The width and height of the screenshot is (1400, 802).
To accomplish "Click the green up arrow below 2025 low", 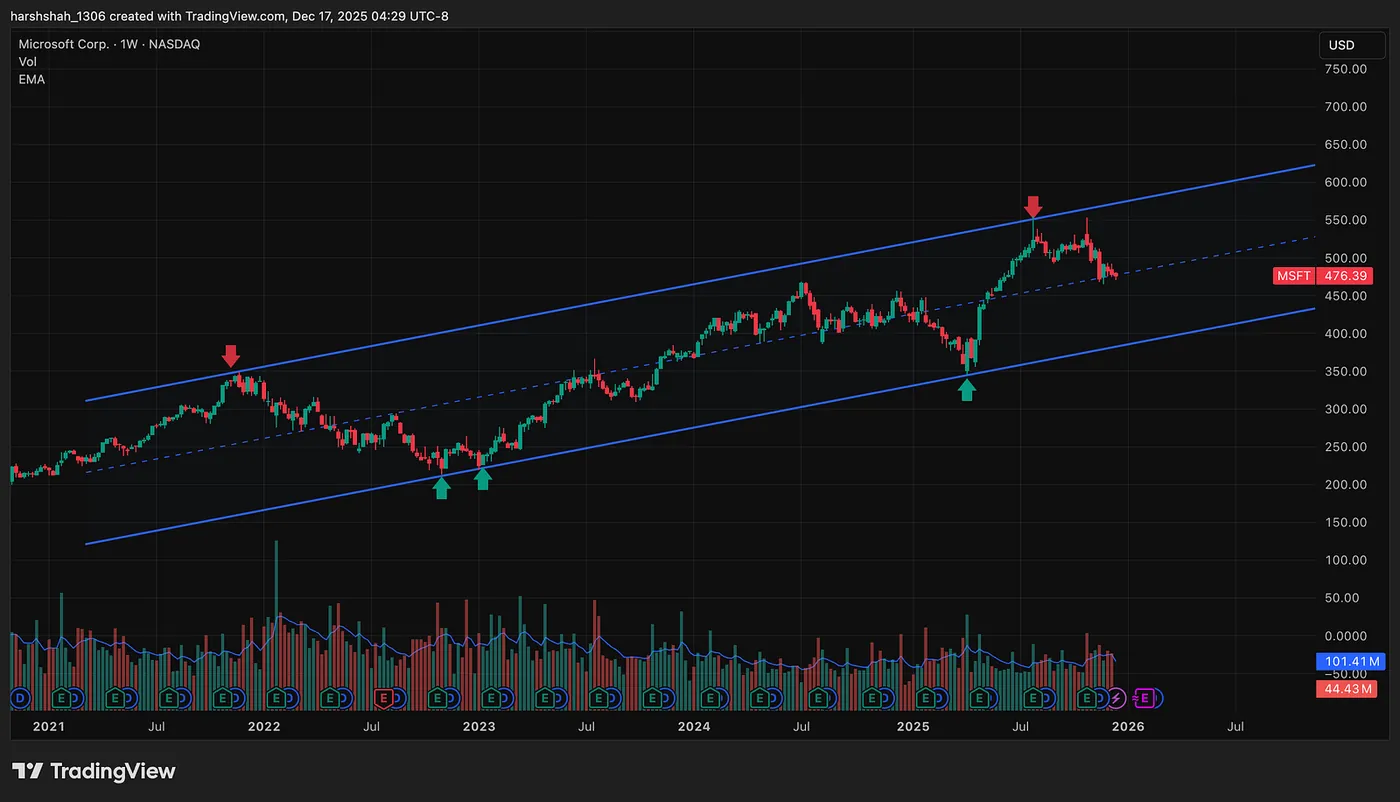I will [x=967, y=390].
